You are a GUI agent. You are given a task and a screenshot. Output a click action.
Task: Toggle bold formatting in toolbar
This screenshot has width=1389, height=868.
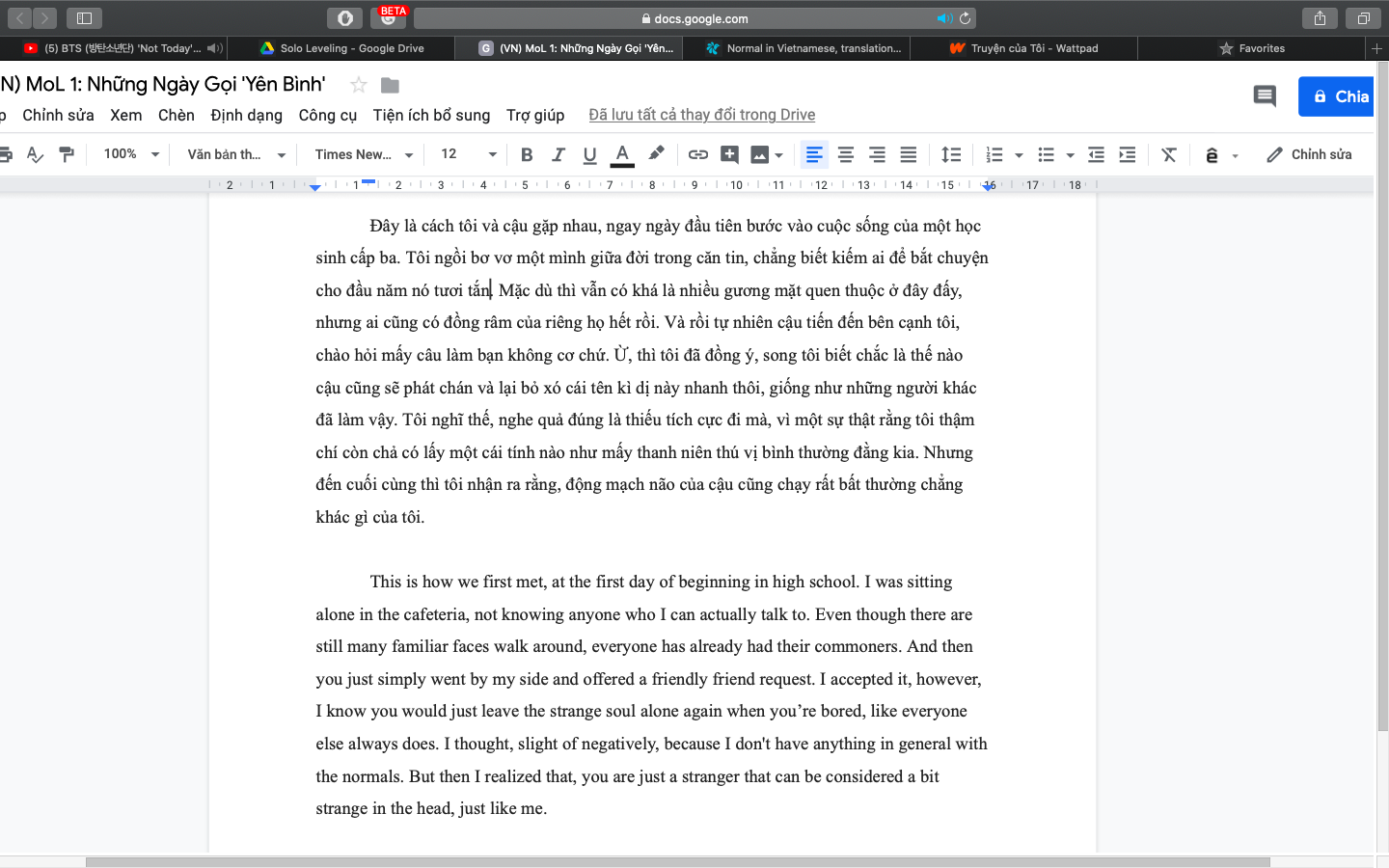tap(527, 154)
